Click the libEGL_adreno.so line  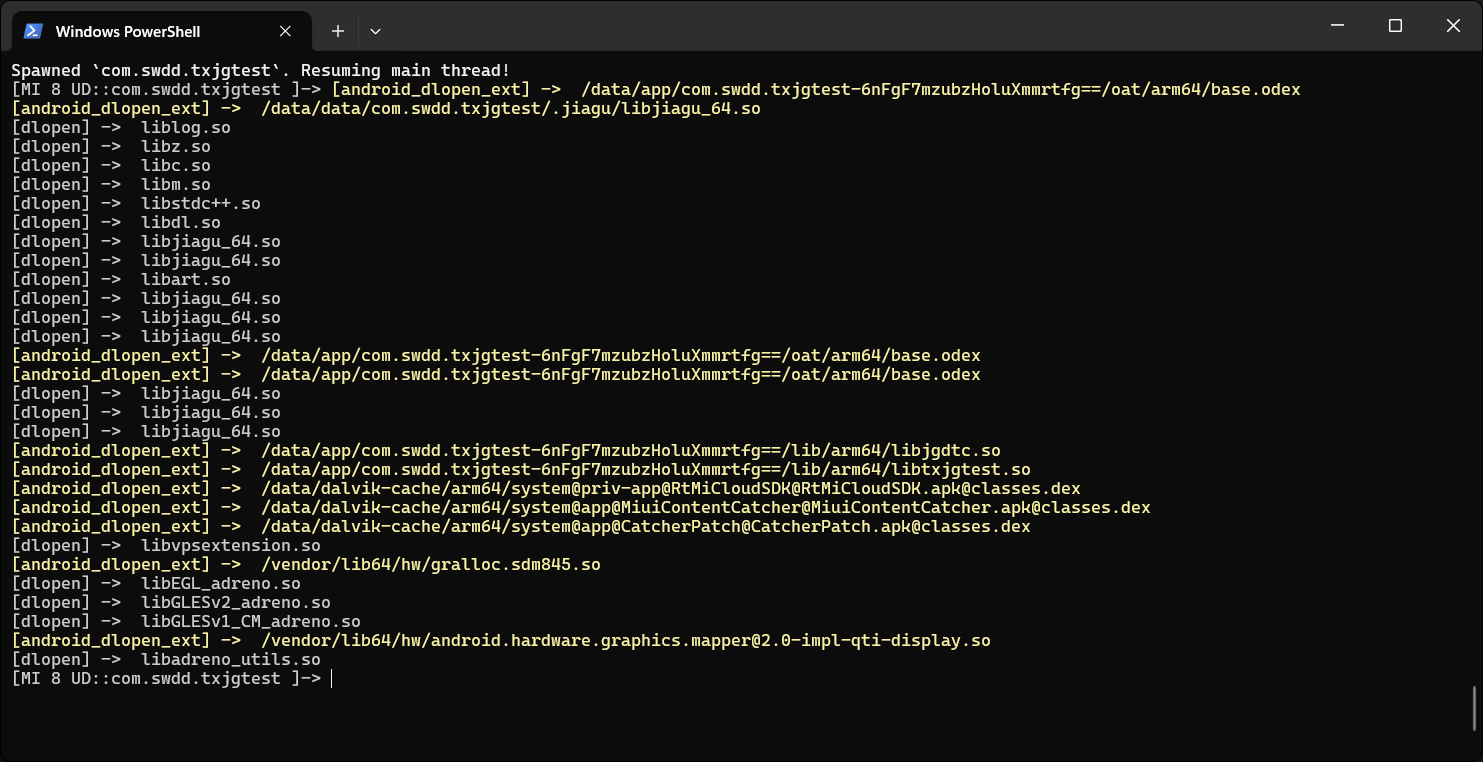pos(156,583)
